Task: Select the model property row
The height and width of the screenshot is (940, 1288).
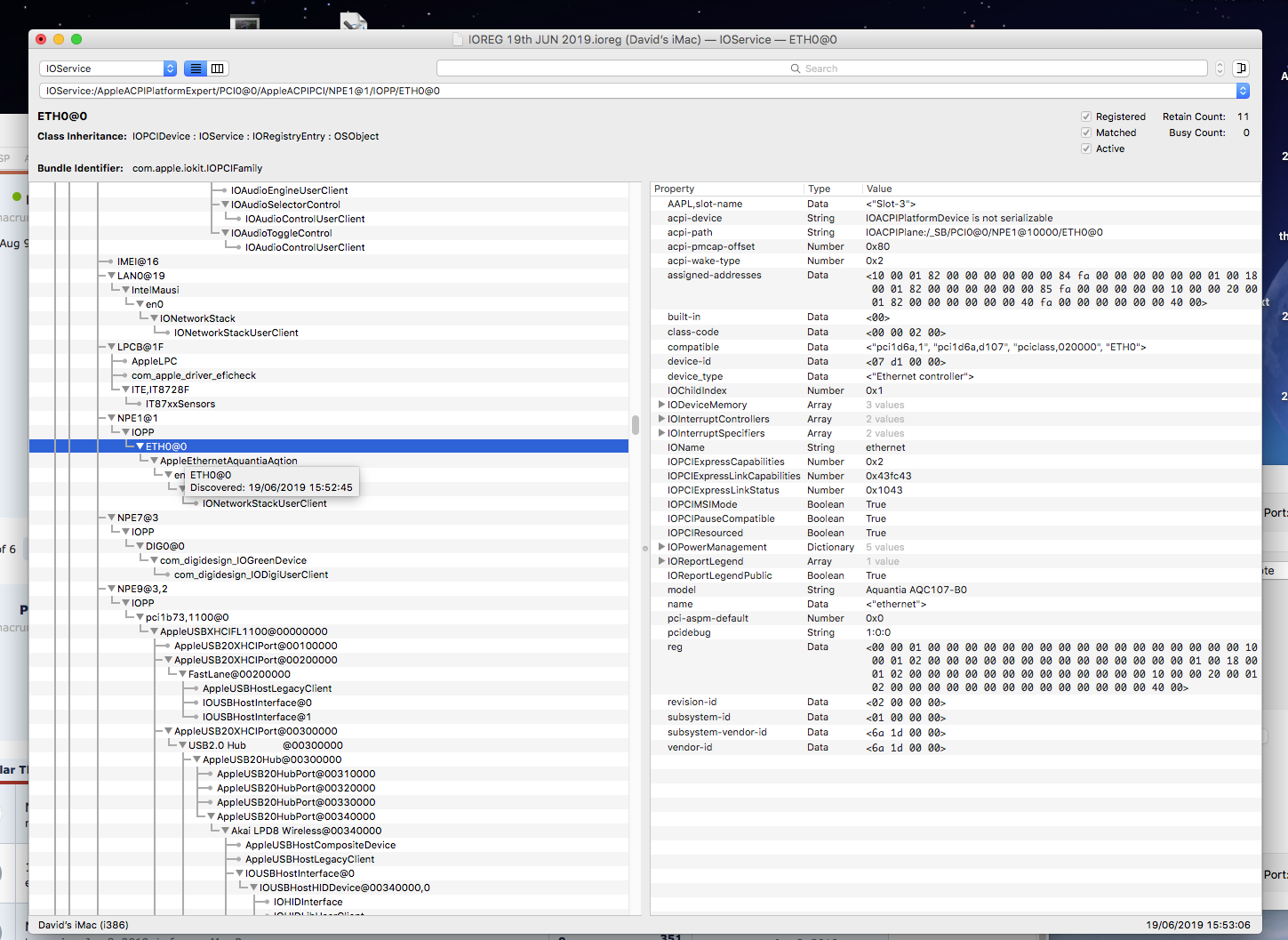Action: click(956, 590)
